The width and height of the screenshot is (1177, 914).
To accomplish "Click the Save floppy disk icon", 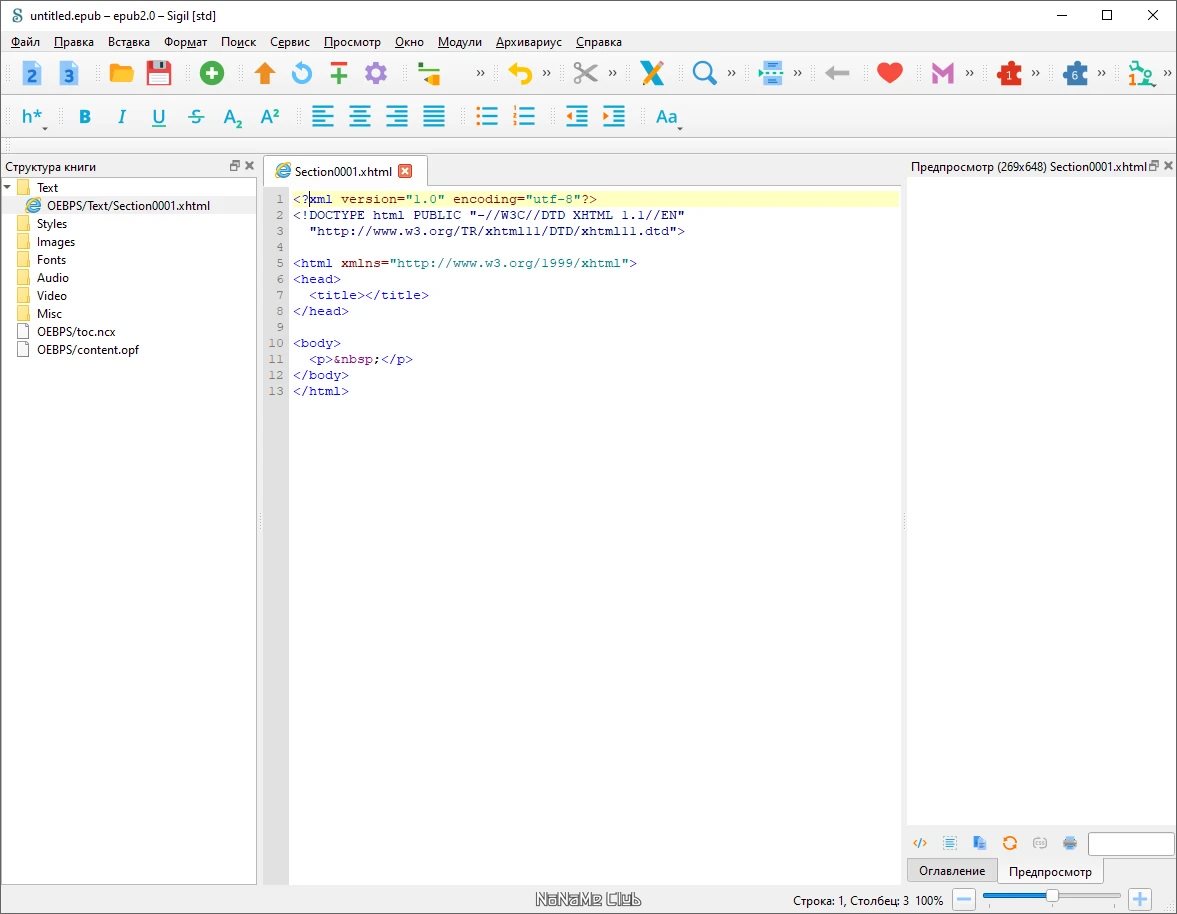I will 159,73.
